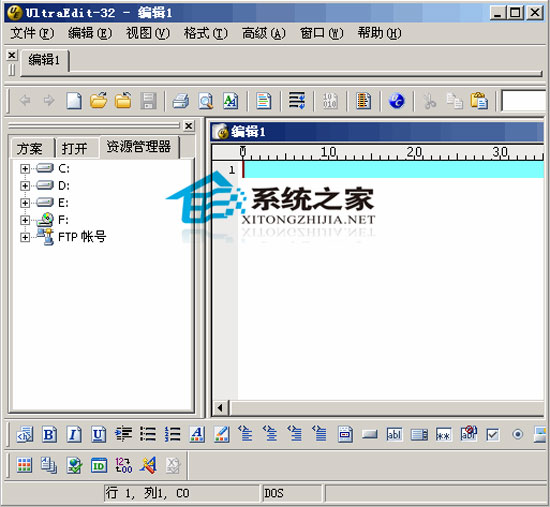This screenshot has width=550, height=507.
Task: Click the Print icon
Action: coord(181,101)
